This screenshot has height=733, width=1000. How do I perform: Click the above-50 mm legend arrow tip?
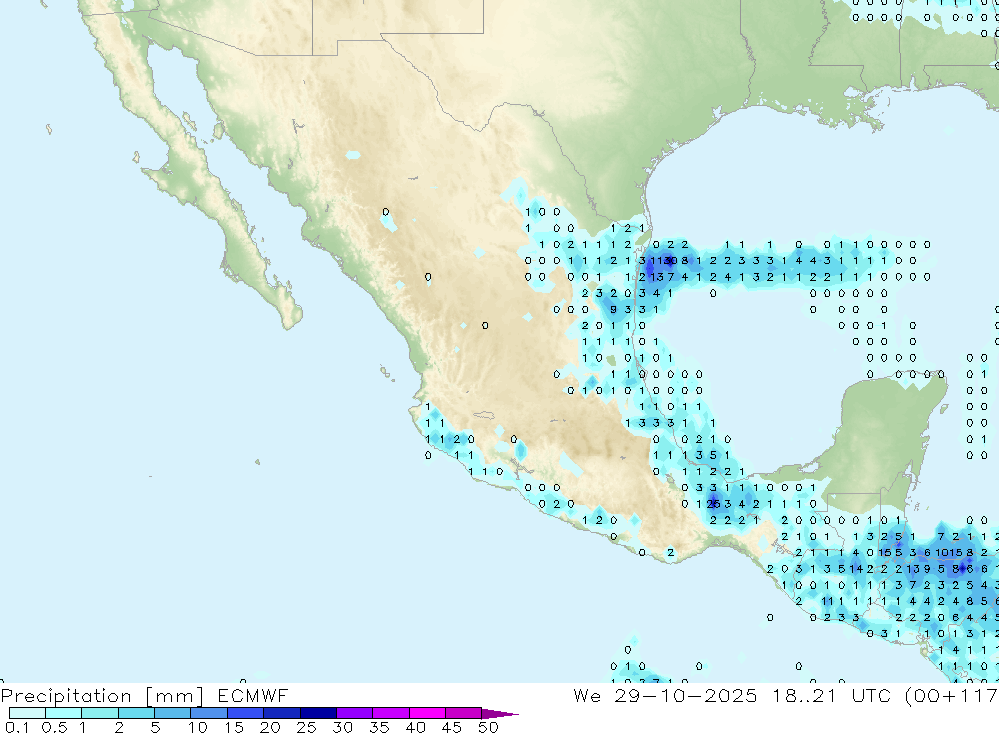[501, 714]
